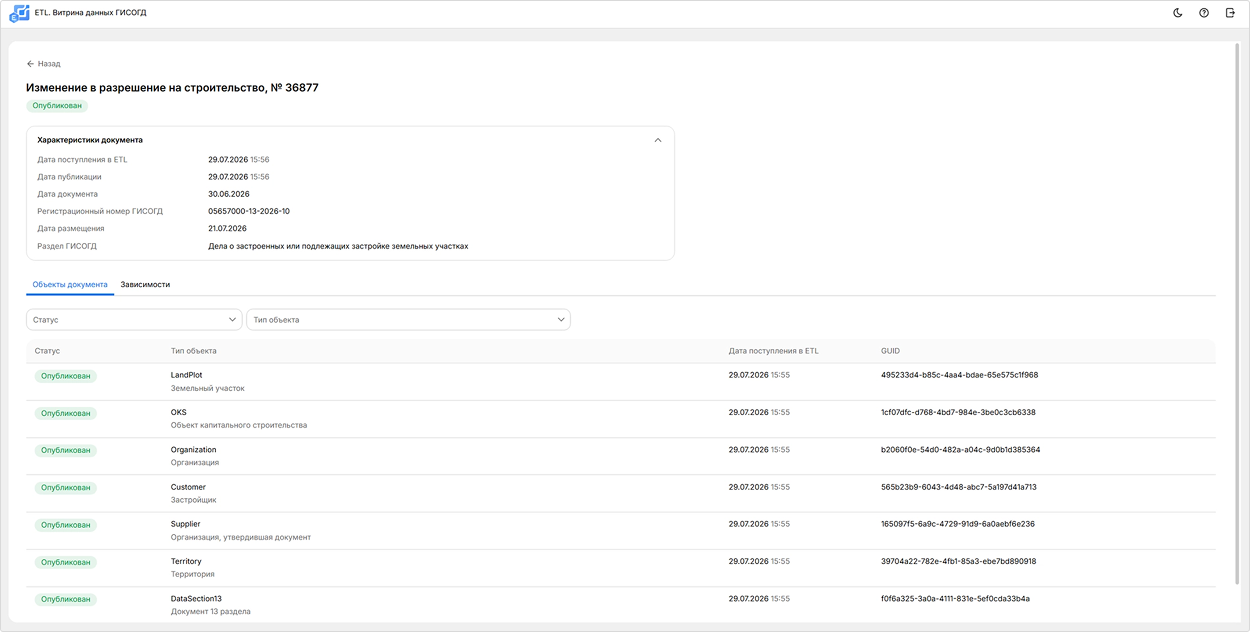The height and width of the screenshot is (632, 1250).
Task: Click the Опубликован badge in the OKS row
Action: [x=65, y=413]
